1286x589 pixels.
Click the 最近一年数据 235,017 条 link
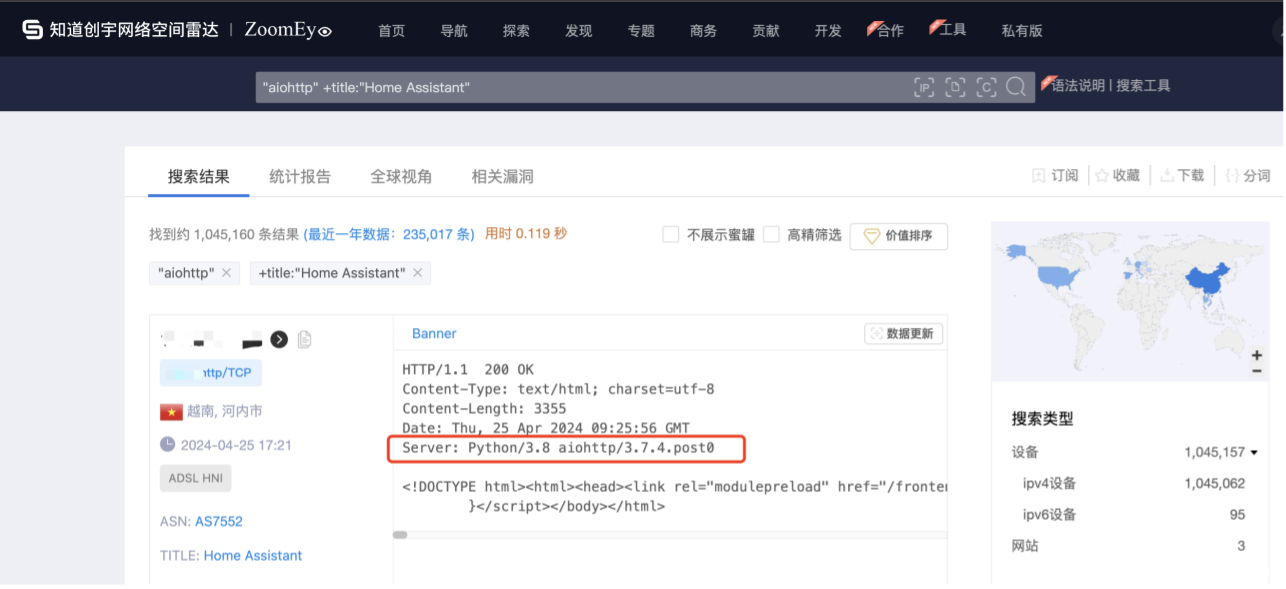point(389,234)
